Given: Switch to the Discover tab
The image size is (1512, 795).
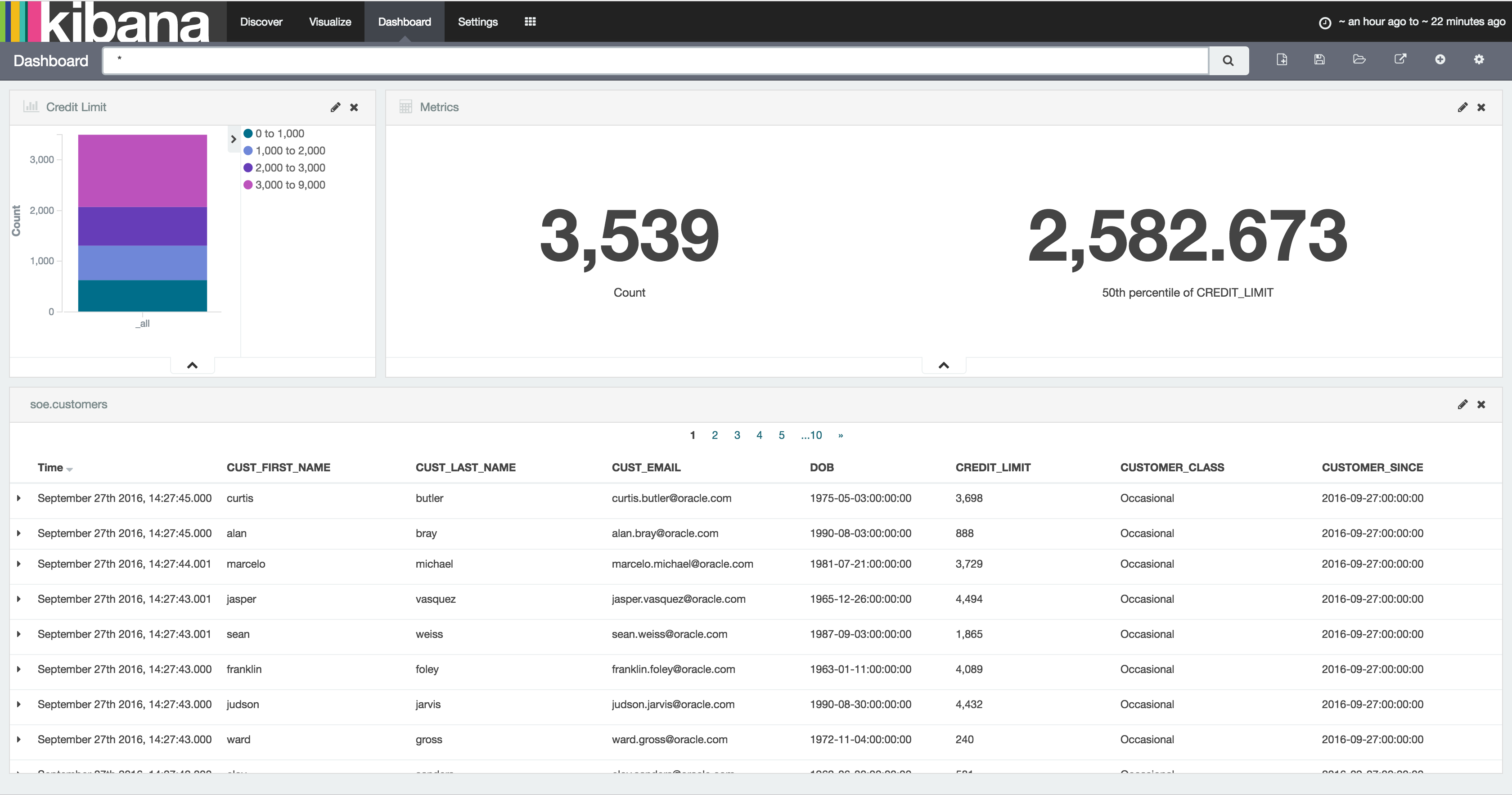Looking at the screenshot, I should (261, 22).
